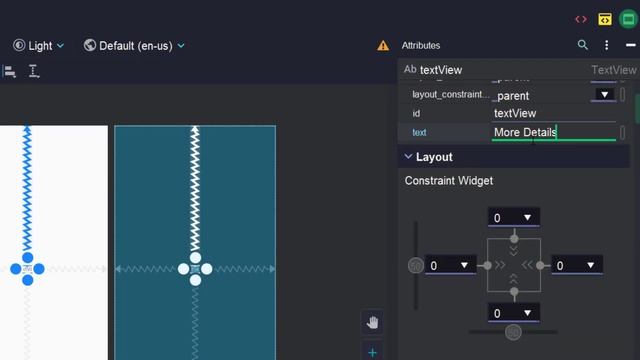
Task: Click the id field containing textView
Action: 553,113
